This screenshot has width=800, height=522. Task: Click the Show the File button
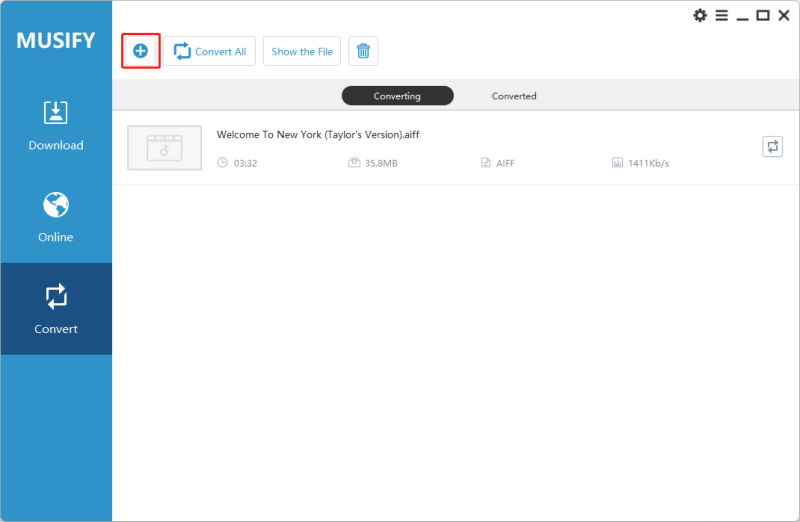[302, 51]
